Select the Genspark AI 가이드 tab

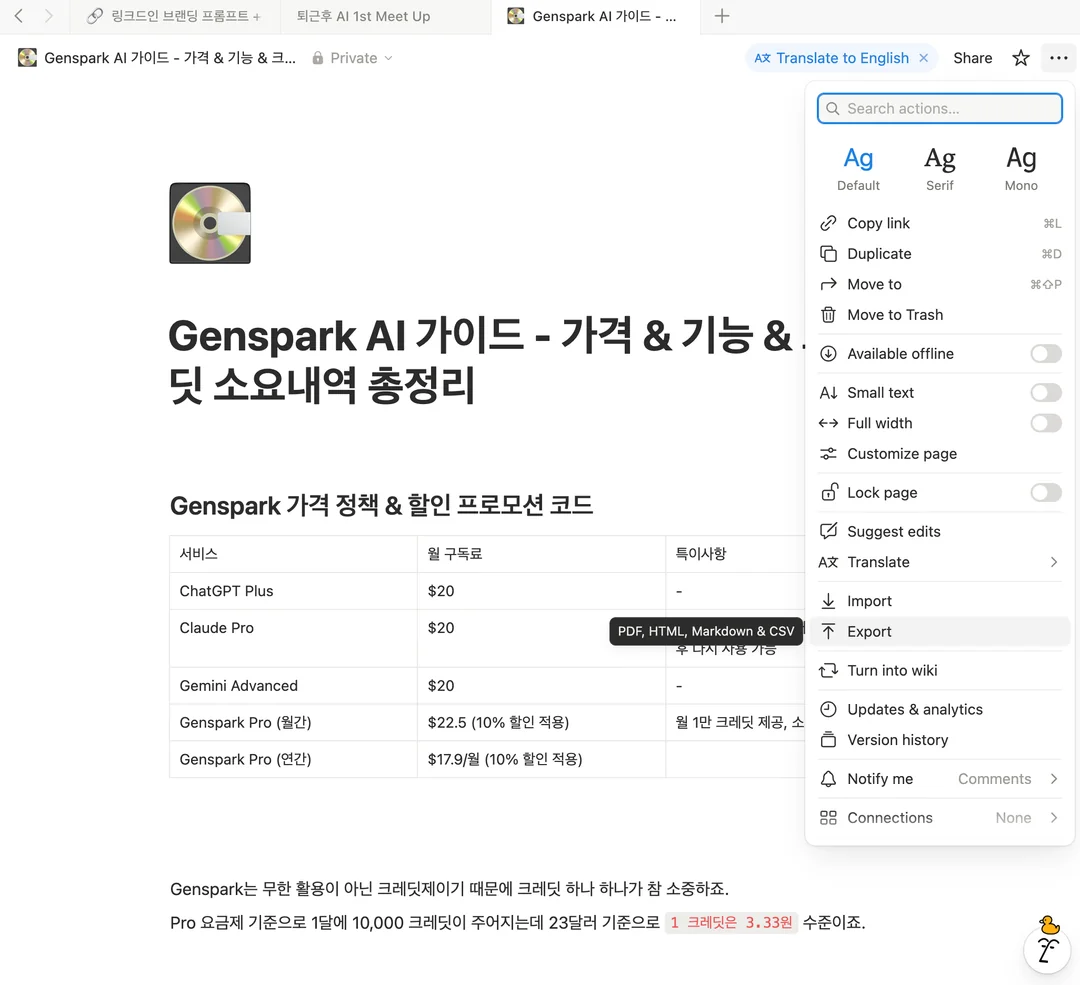coord(596,16)
